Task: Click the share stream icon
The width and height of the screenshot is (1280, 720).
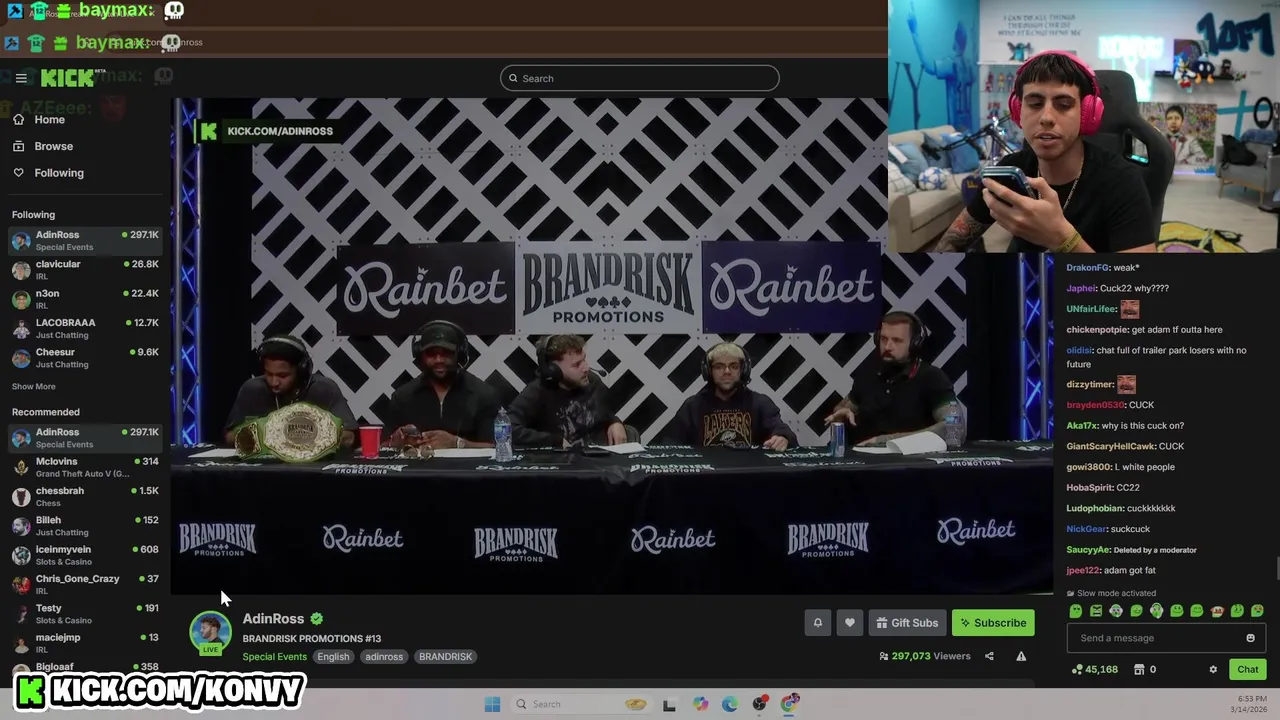Action: point(989,656)
